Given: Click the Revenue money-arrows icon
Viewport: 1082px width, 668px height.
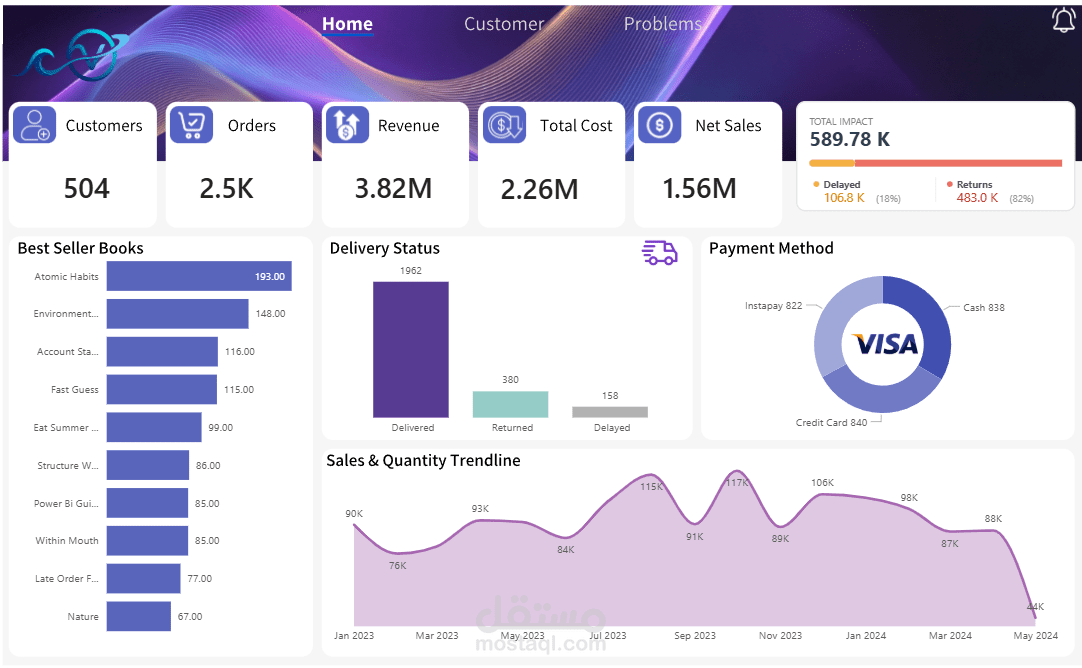Looking at the screenshot, I should coord(347,125).
